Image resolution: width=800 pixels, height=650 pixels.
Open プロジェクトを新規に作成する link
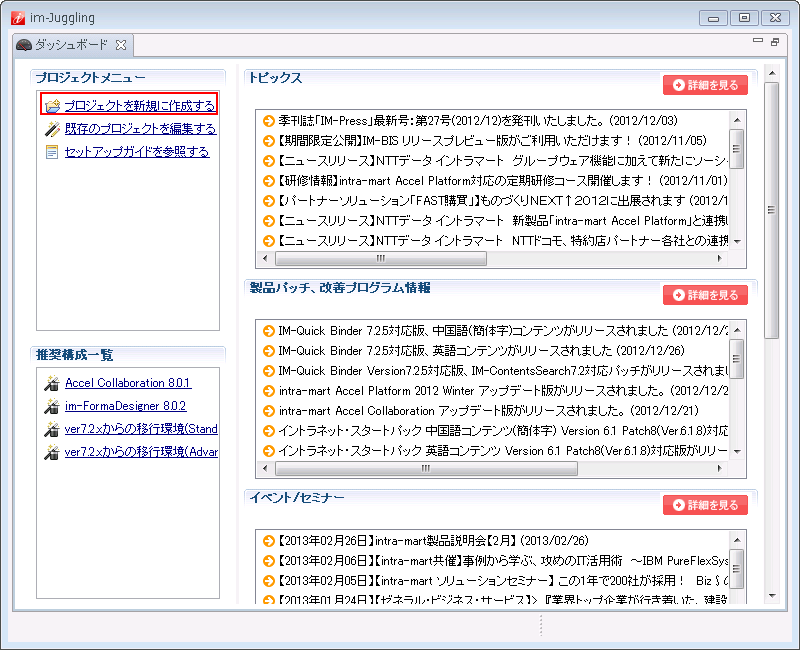coord(139,105)
